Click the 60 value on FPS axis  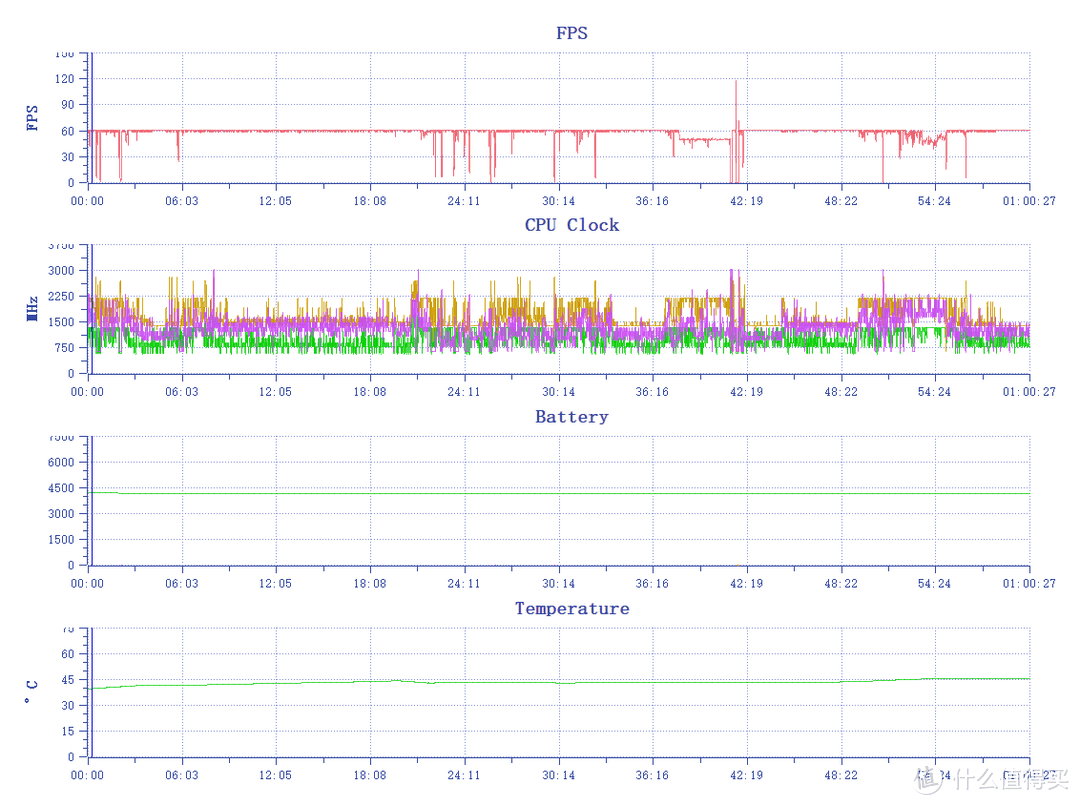[x=67, y=131]
